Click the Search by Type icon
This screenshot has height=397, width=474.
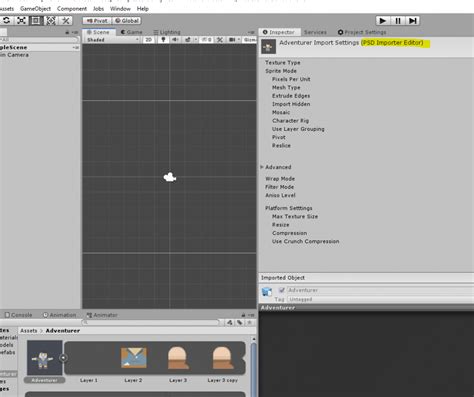(x=230, y=322)
